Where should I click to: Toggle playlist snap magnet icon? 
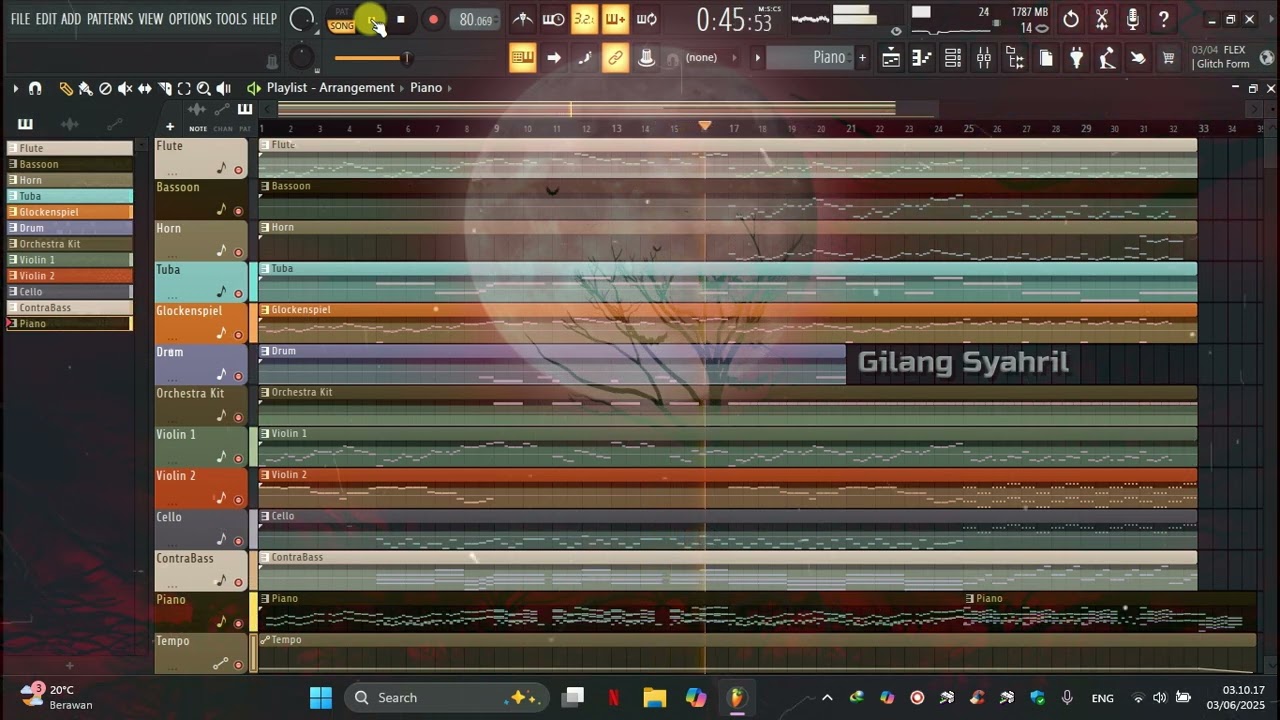coord(35,89)
